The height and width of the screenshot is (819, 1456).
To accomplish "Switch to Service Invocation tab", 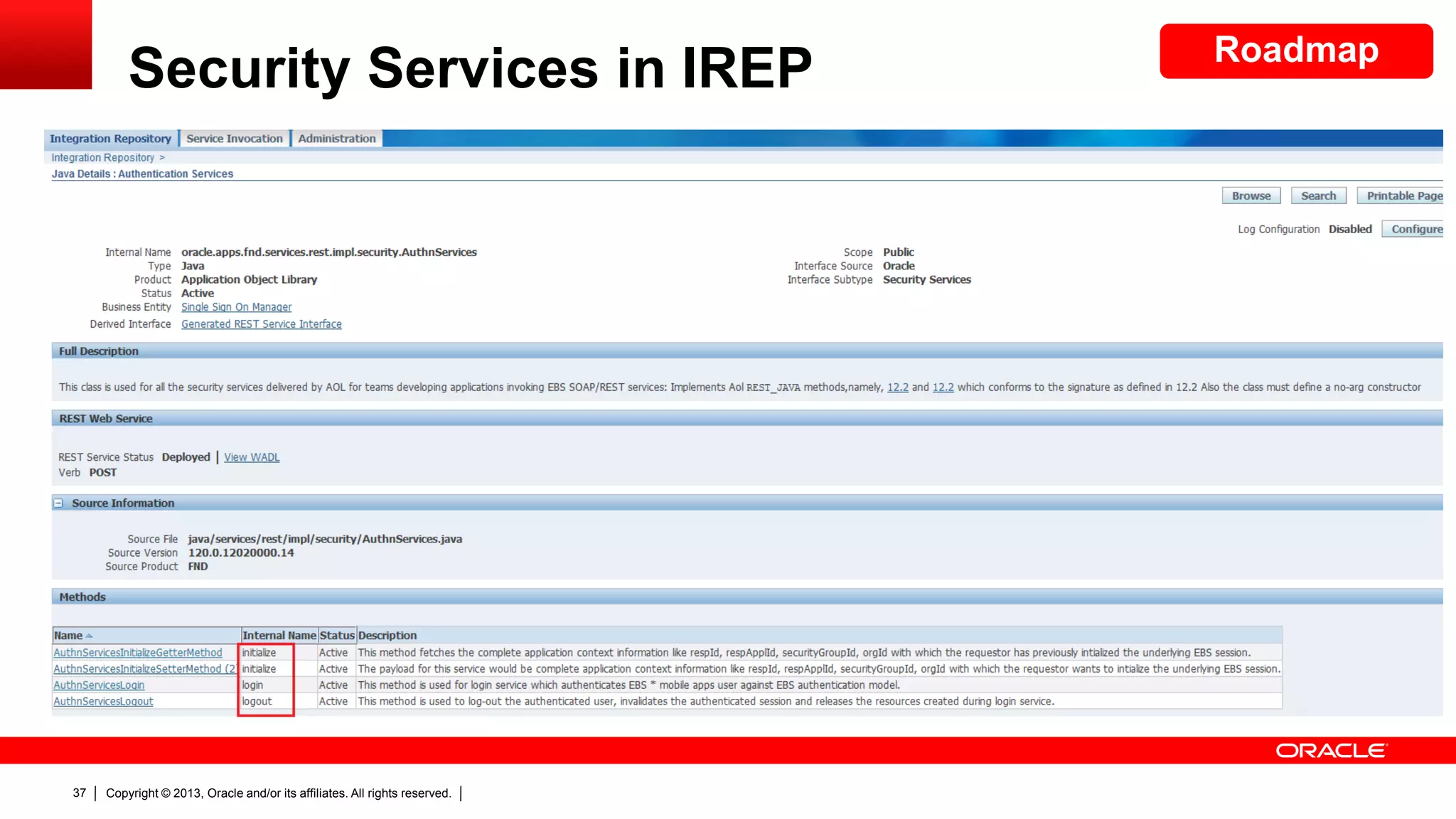I will click(235, 139).
